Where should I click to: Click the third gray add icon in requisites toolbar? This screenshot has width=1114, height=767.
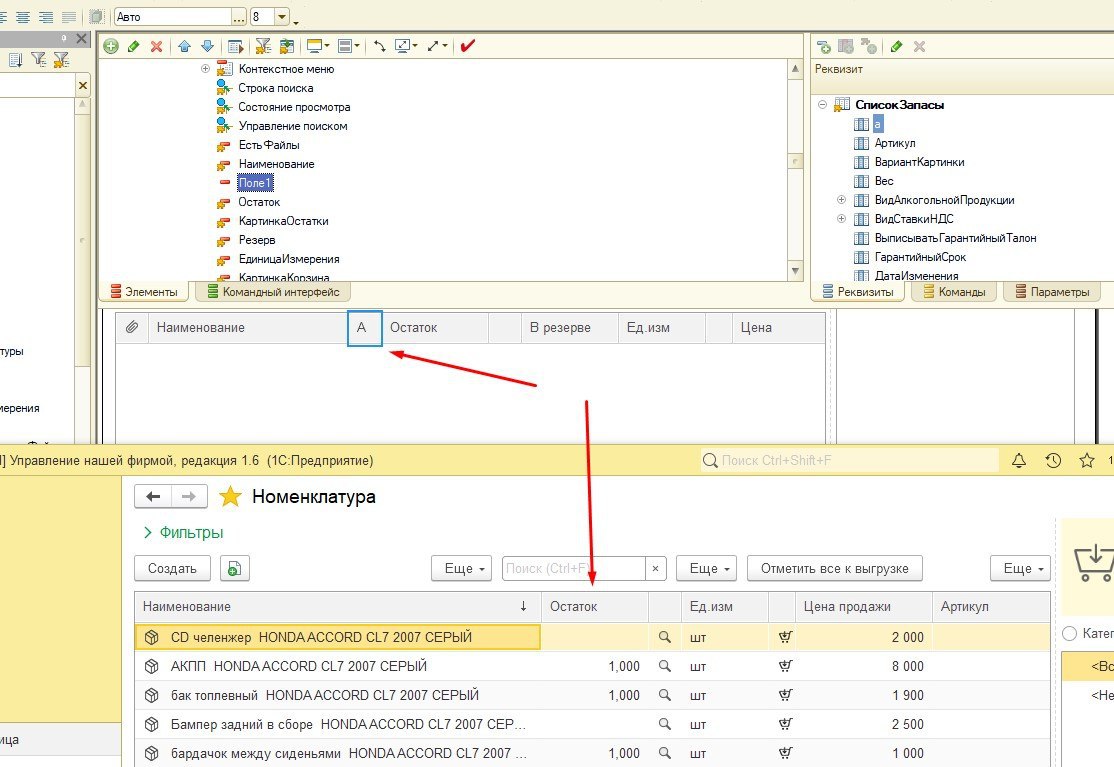tap(869, 47)
